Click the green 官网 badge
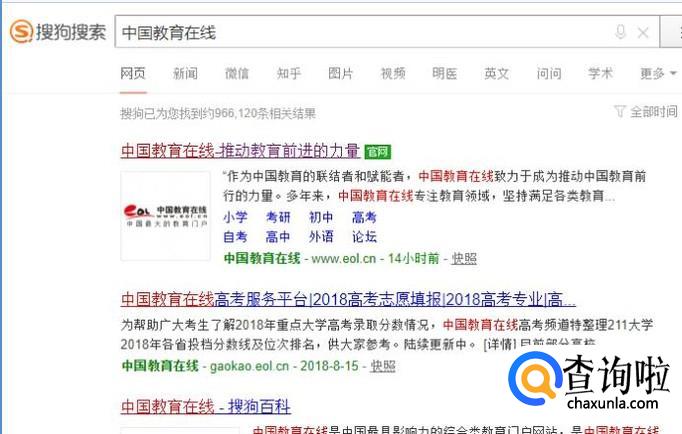The width and height of the screenshot is (682, 434). [378, 152]
